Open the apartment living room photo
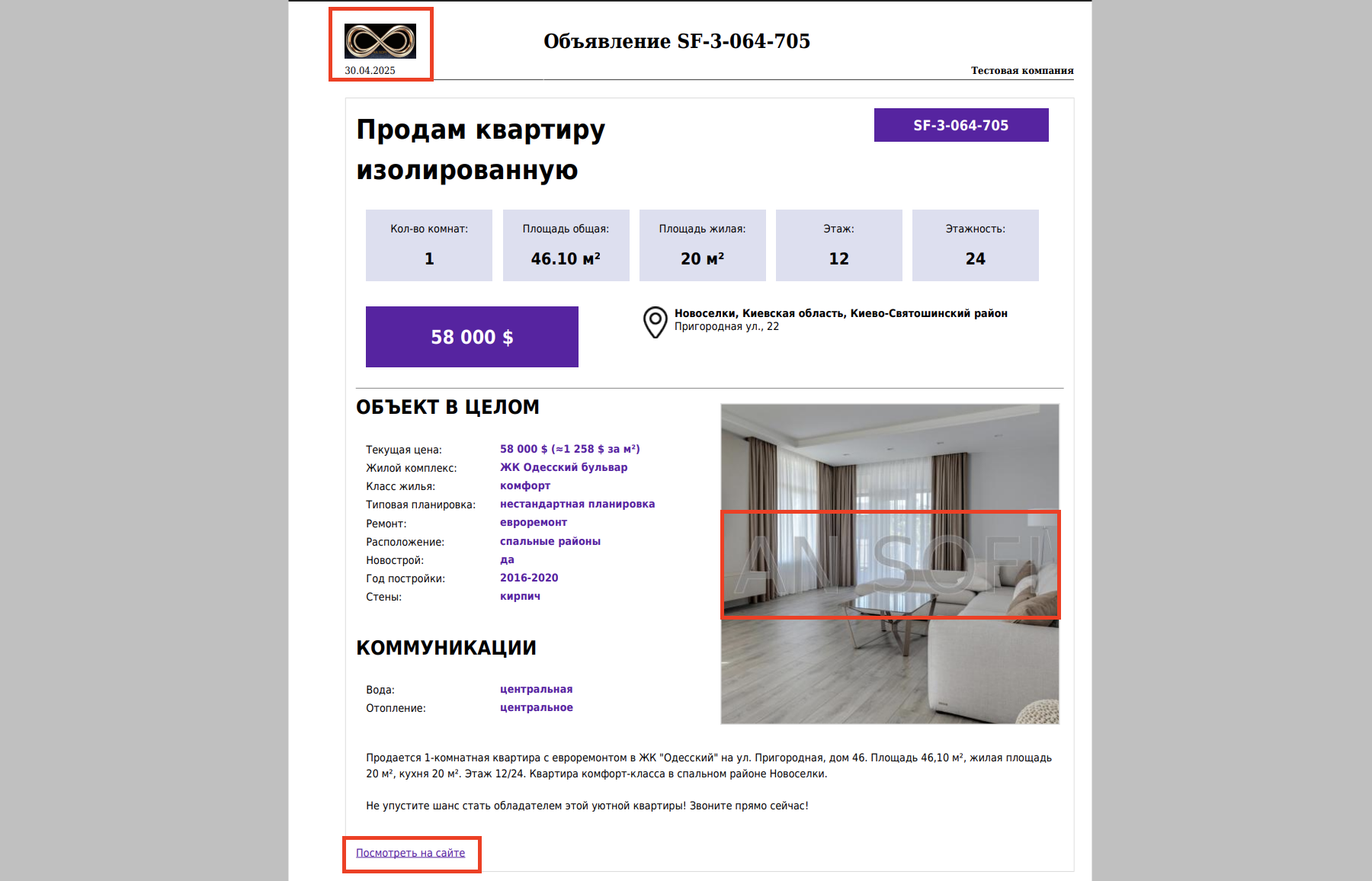 [x=890, y=564]
